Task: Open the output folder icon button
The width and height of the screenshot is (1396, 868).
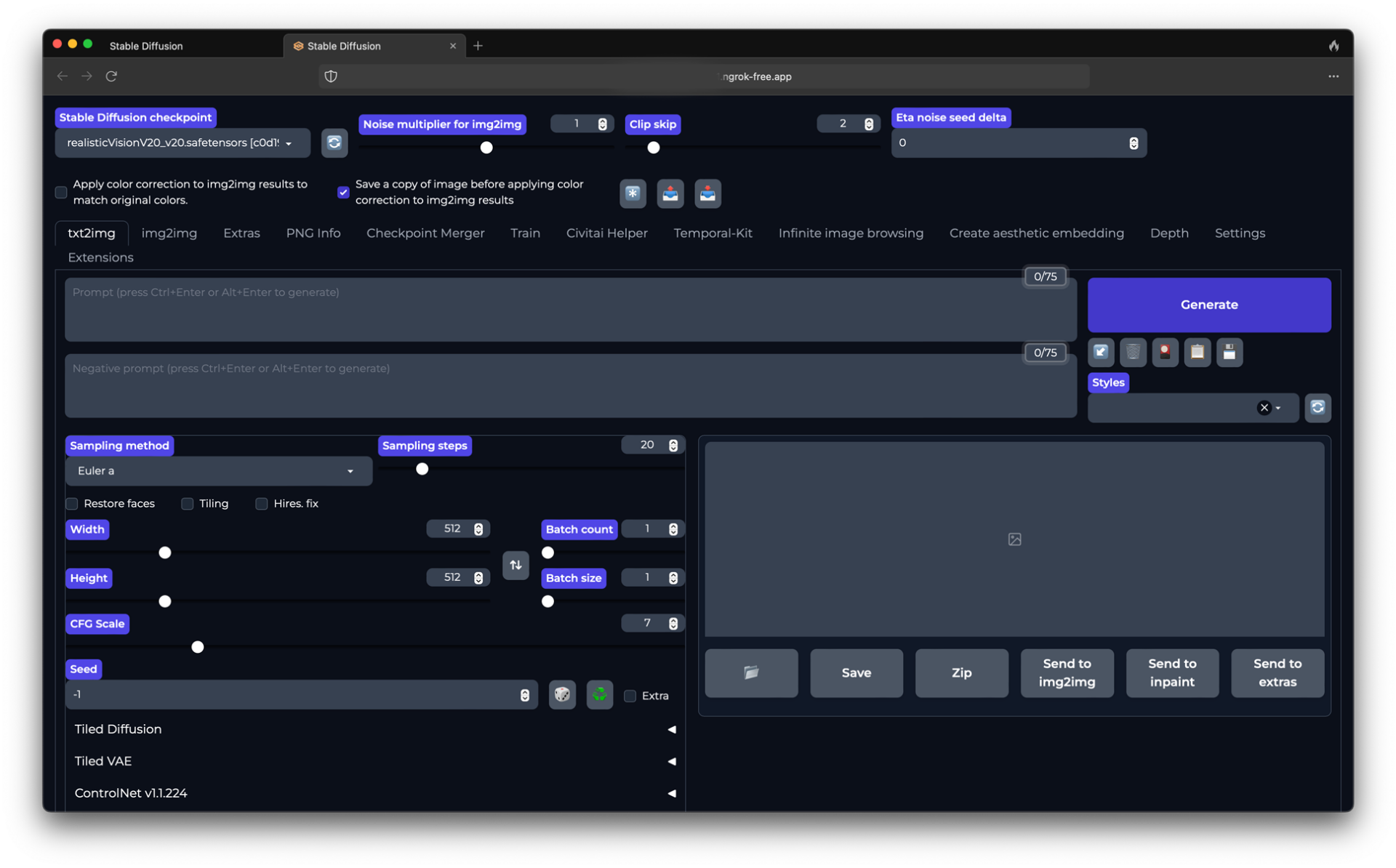Action: [751, 672]
